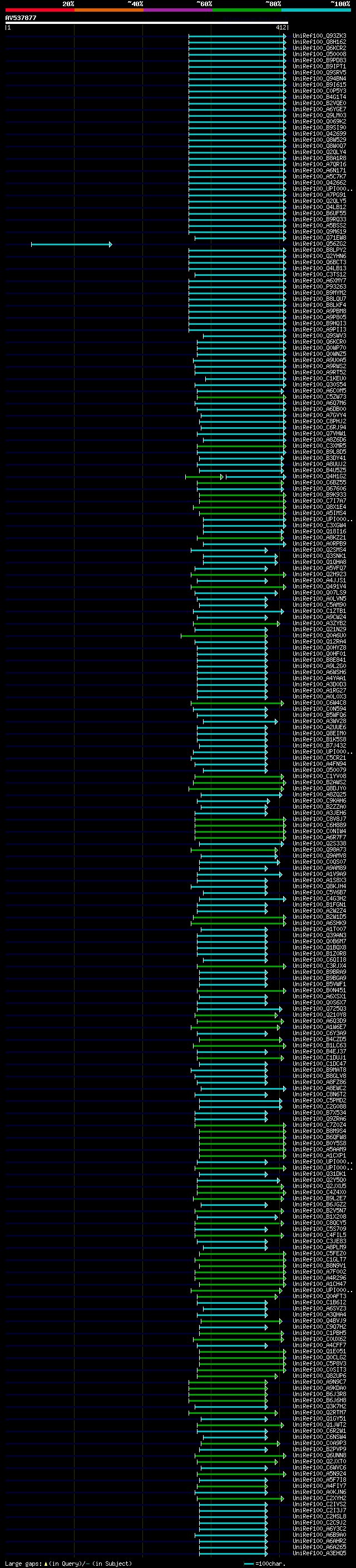Click hit label UniRef100_B8LPY2
The image size is (356, 1568).
(319, 250)
